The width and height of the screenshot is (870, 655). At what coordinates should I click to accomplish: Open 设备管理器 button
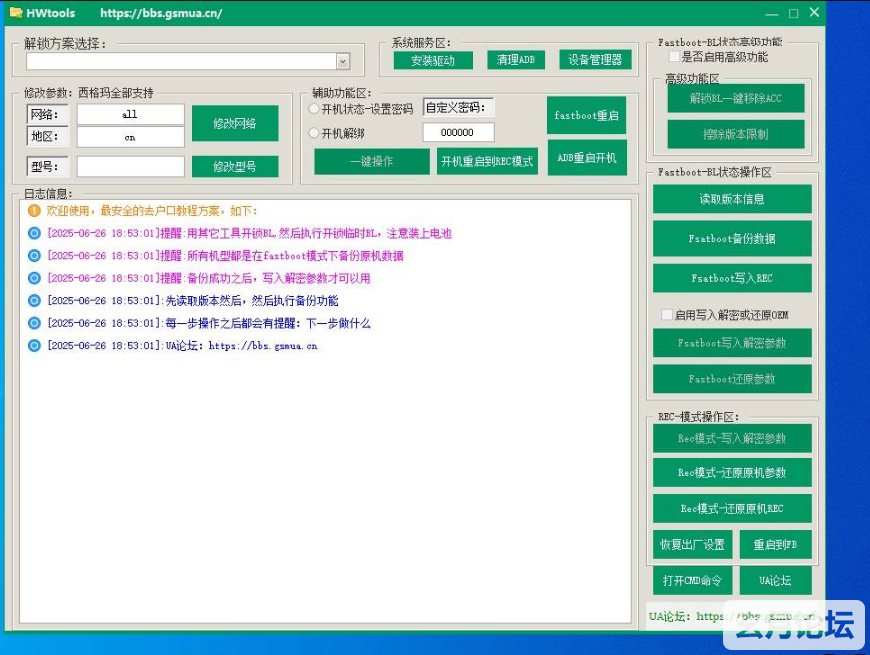[595, 60]
